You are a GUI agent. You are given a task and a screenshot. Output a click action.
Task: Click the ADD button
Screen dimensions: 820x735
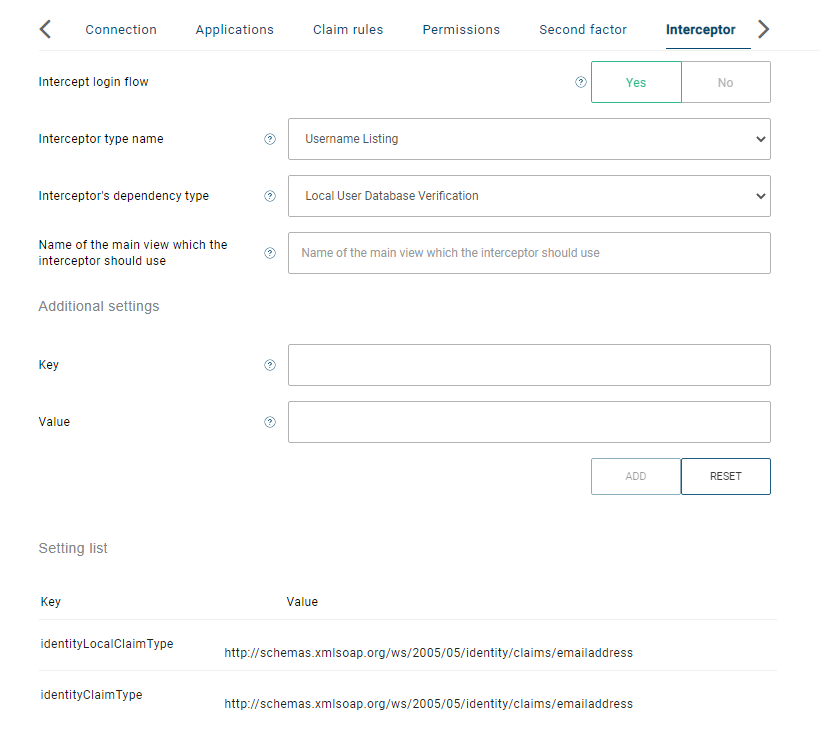[636, 476]
